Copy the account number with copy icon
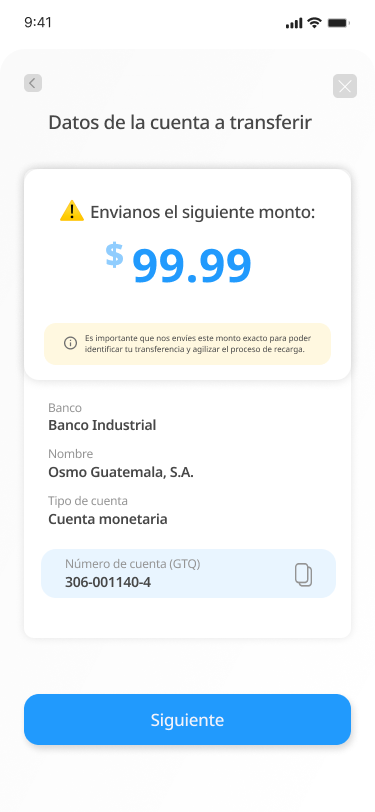375x812 pixels. 304,575
